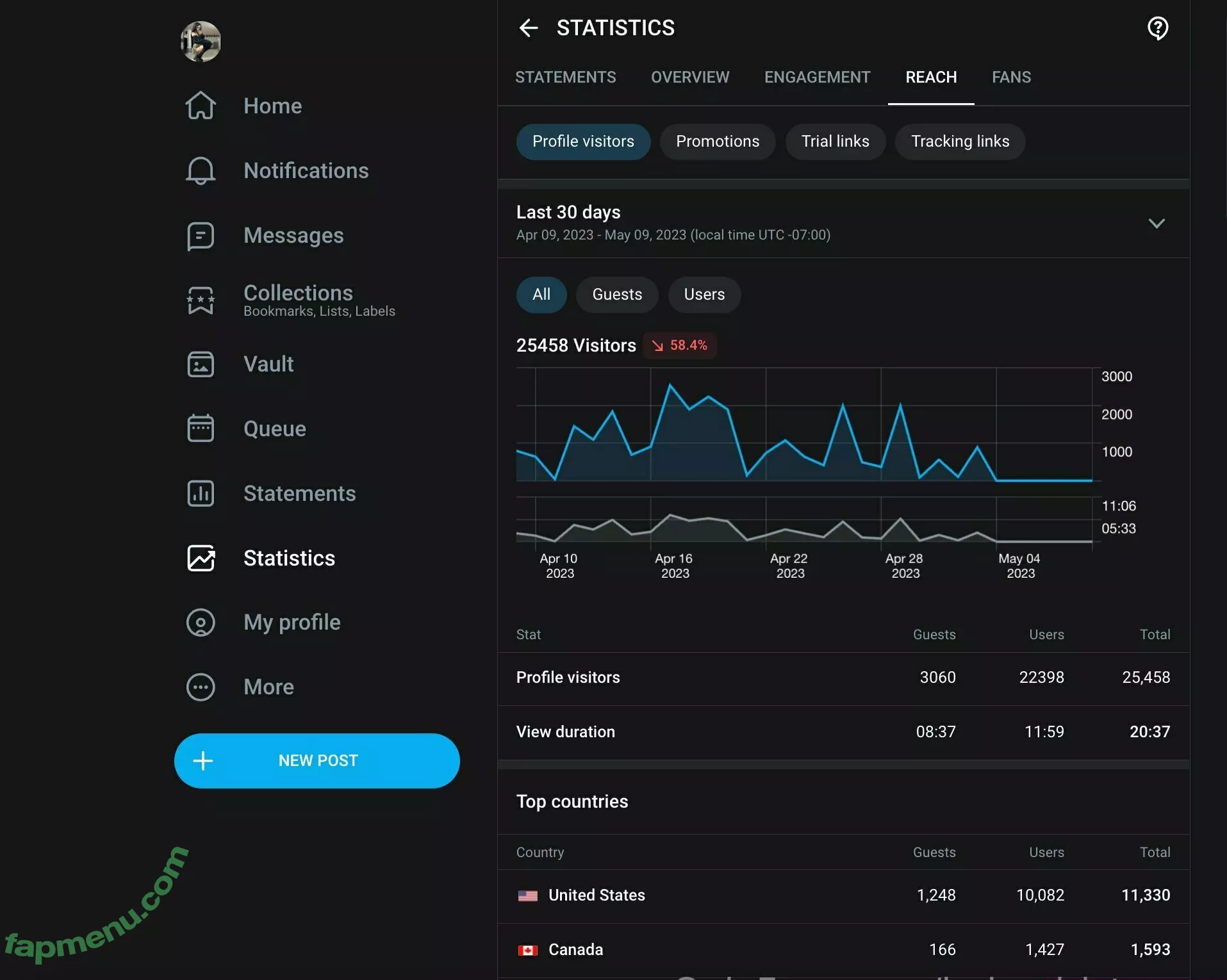The image size is (1227, 980).
Task: Select the Tracking links filter chip
Action: click(960, 142)
